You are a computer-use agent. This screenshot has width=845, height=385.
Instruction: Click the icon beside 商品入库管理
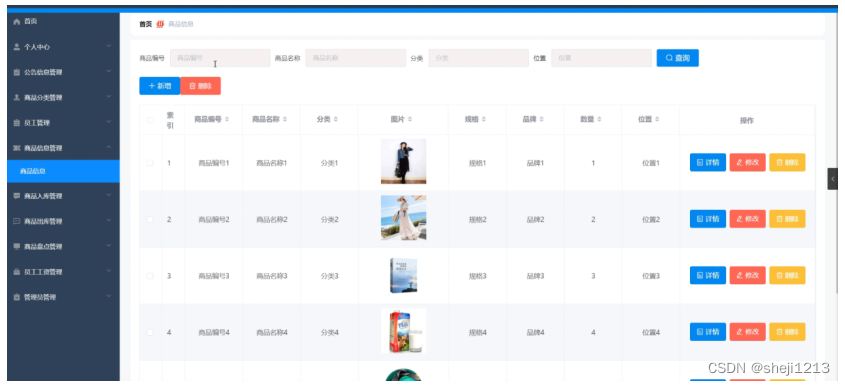pyautogui.click(x=16, y=196)
